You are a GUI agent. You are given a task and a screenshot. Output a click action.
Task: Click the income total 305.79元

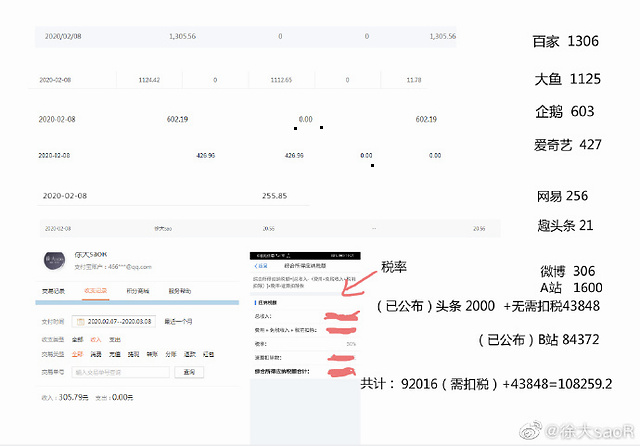click(x=73, y=397)
